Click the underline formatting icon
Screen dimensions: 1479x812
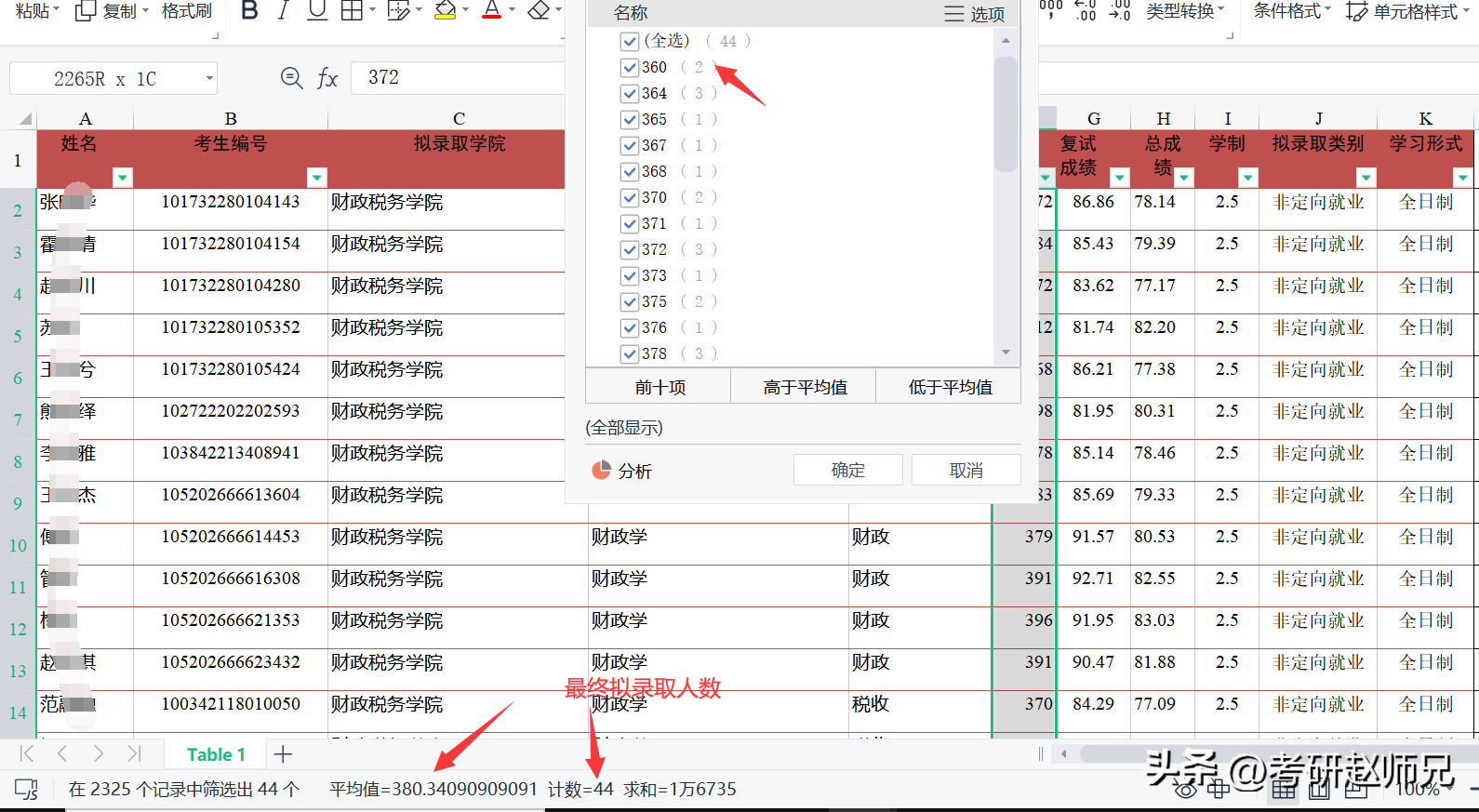pos(317,10)
